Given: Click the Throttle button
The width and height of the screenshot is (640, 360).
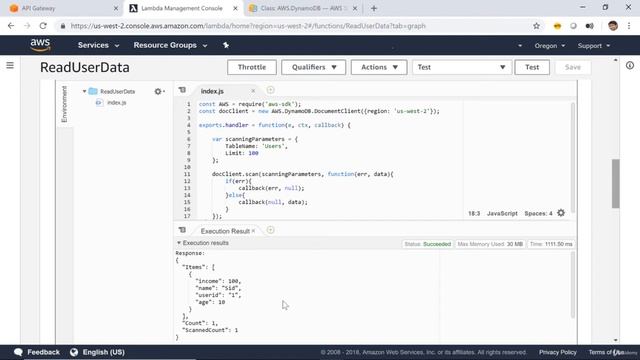Looking at the screenshot, I should click(252, 67).
